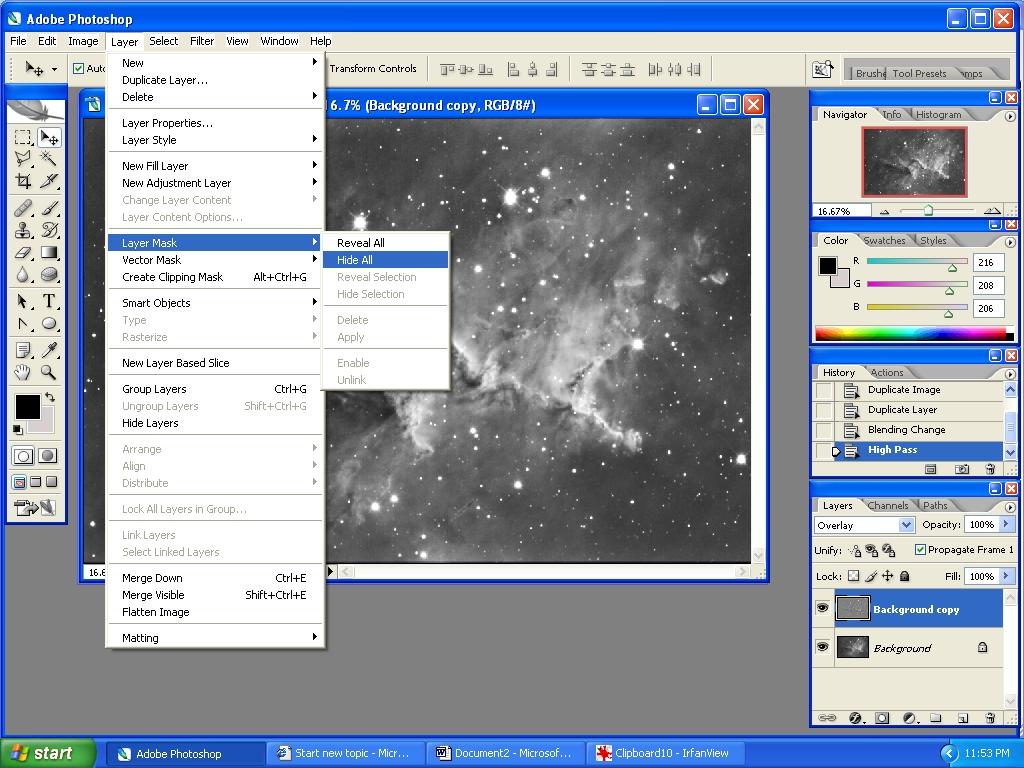Select the Pen tool
Screen dimensions: 1024x768
(x=24, y=323)
